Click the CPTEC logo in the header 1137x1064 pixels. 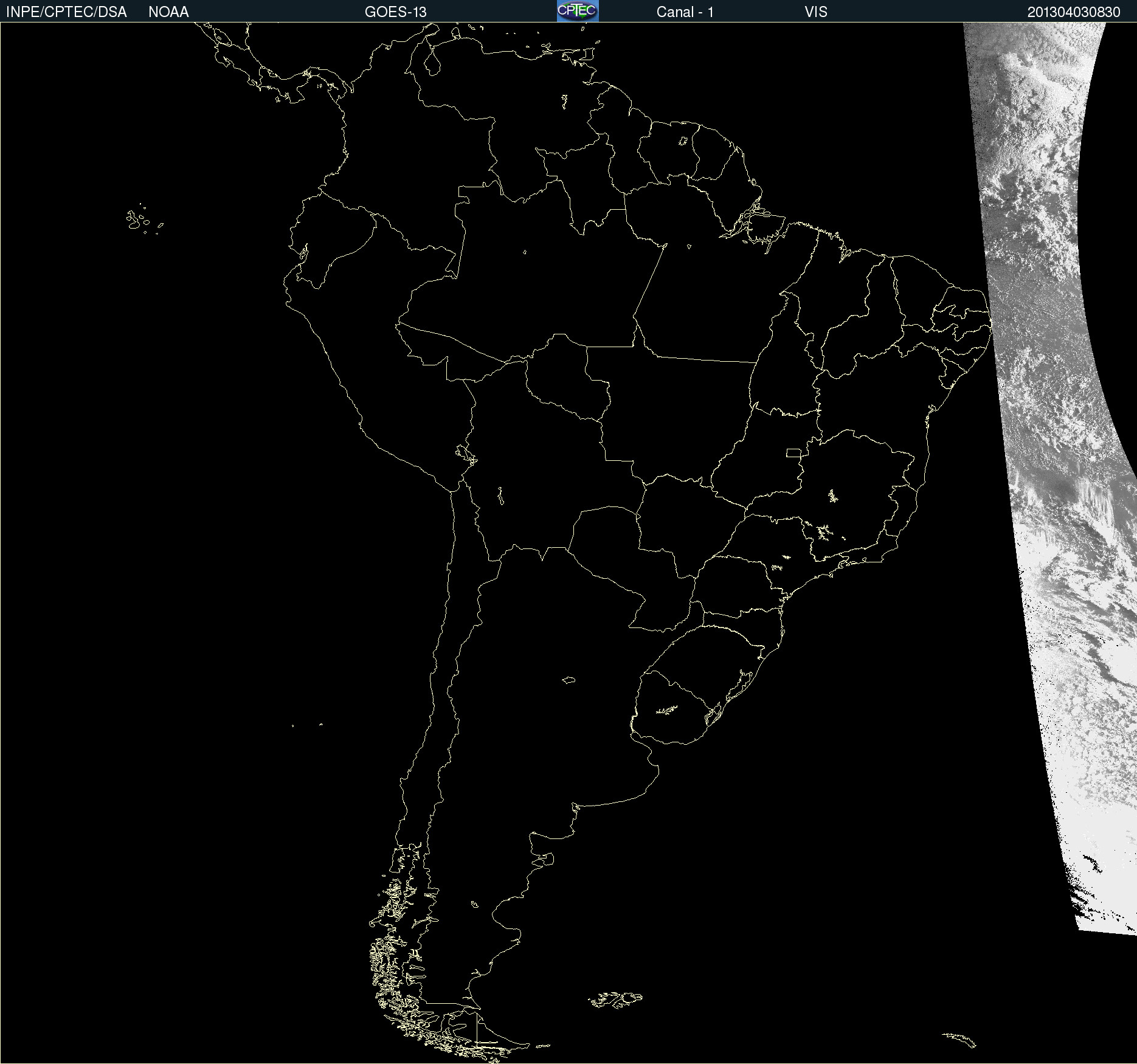click(577, 11)
